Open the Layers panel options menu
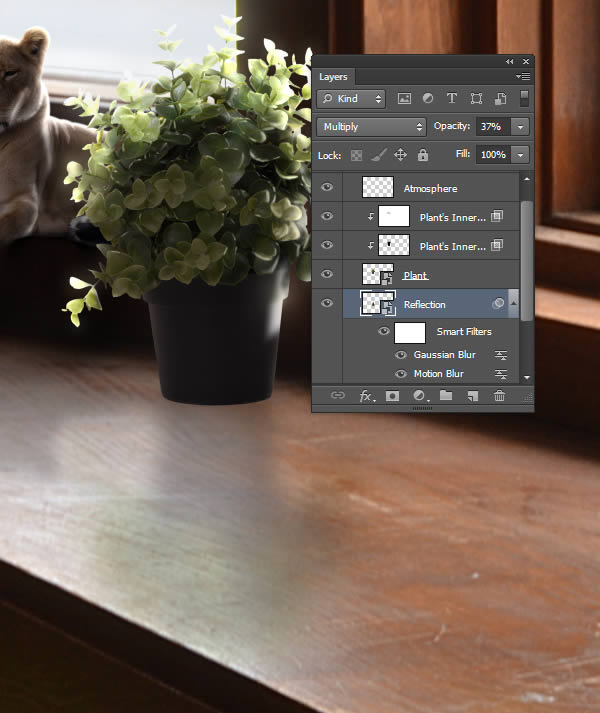Viewport: 600px width, 713px height. click(523, 76)
